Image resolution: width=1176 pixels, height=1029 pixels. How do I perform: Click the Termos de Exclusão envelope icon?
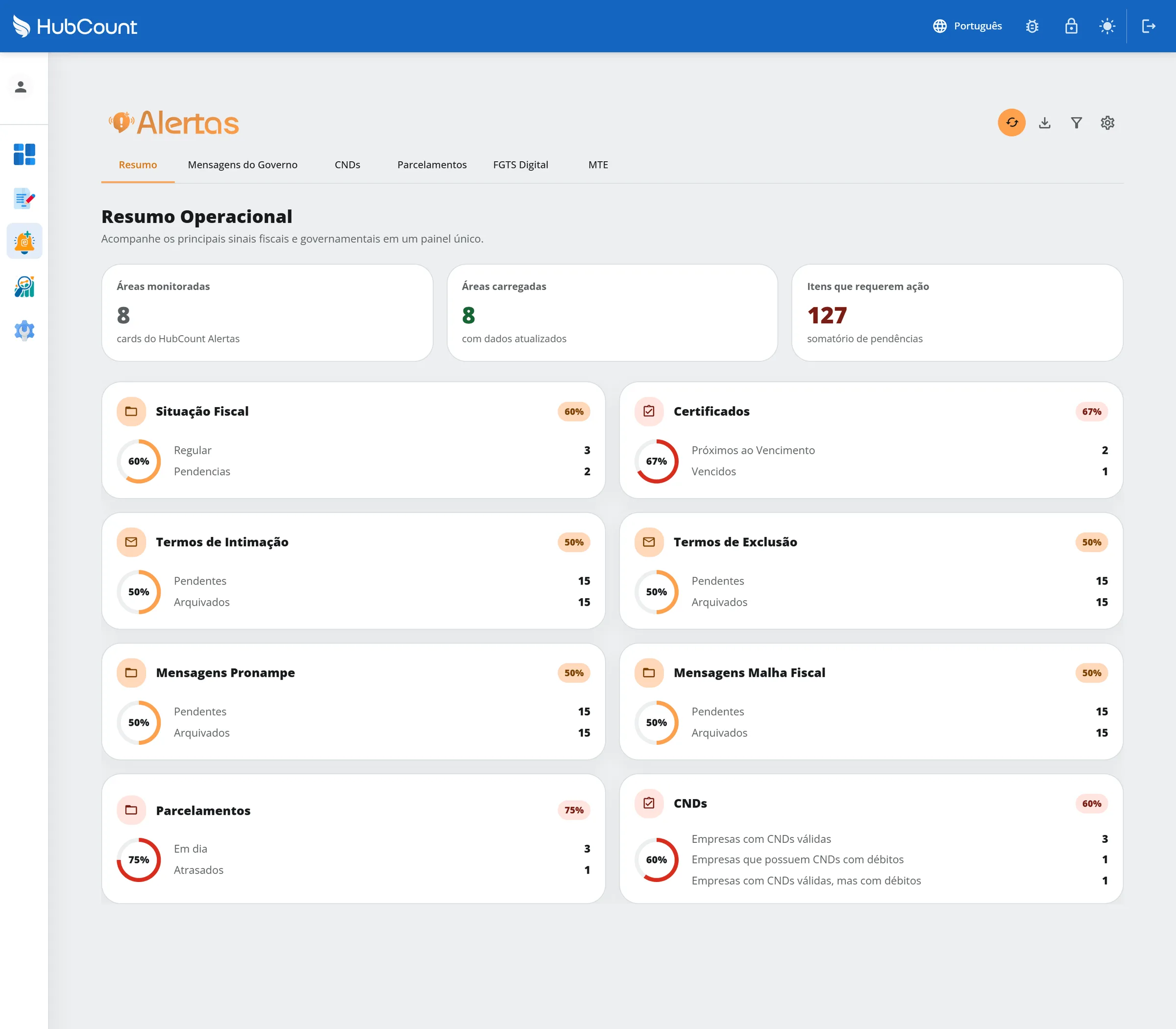coord(649,542)
